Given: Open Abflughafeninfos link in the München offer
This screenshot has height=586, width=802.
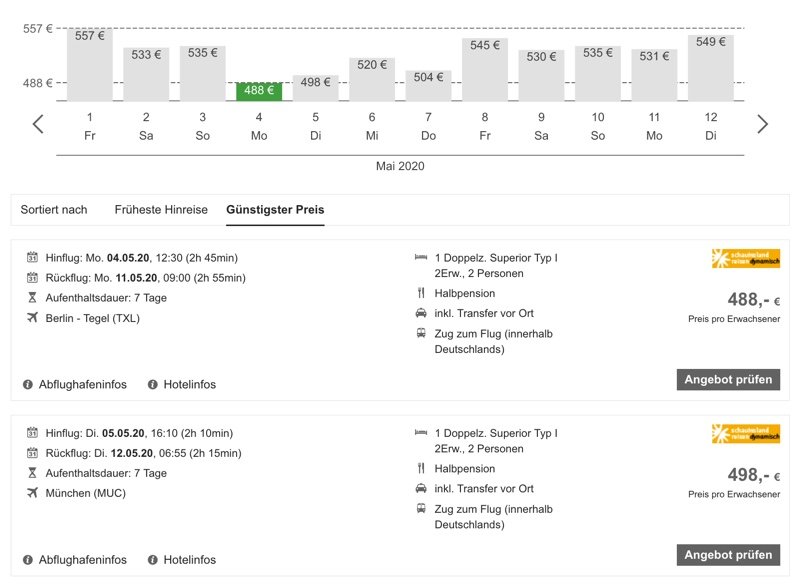Looking at the screenshot, I should tap(82, 560).
